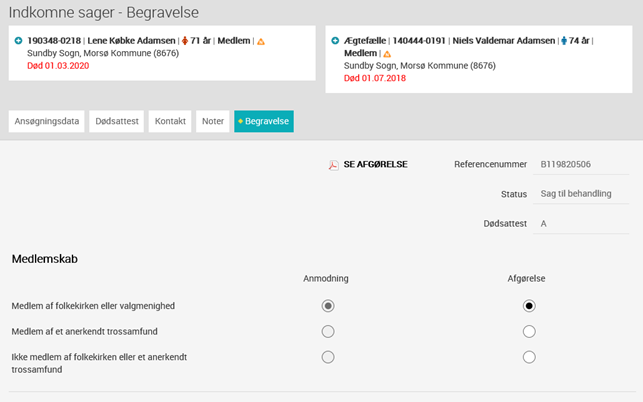Expand spouse Niels Valdemar Adamsen card

point(335,41)
